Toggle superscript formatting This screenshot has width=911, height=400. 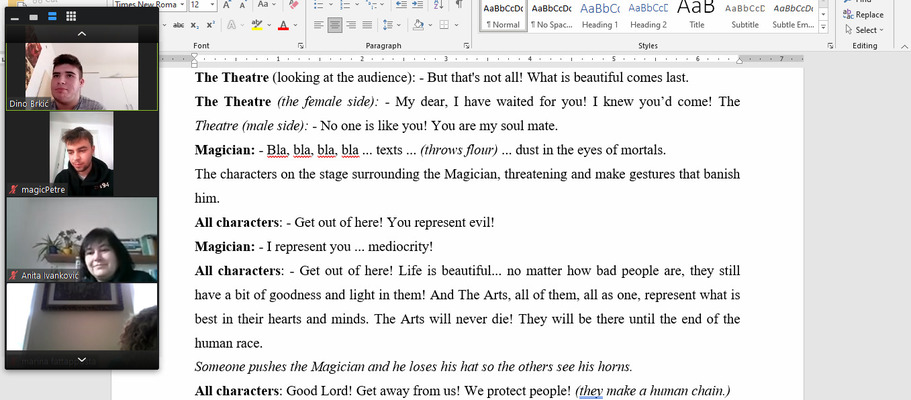click(x=210, y=25)
